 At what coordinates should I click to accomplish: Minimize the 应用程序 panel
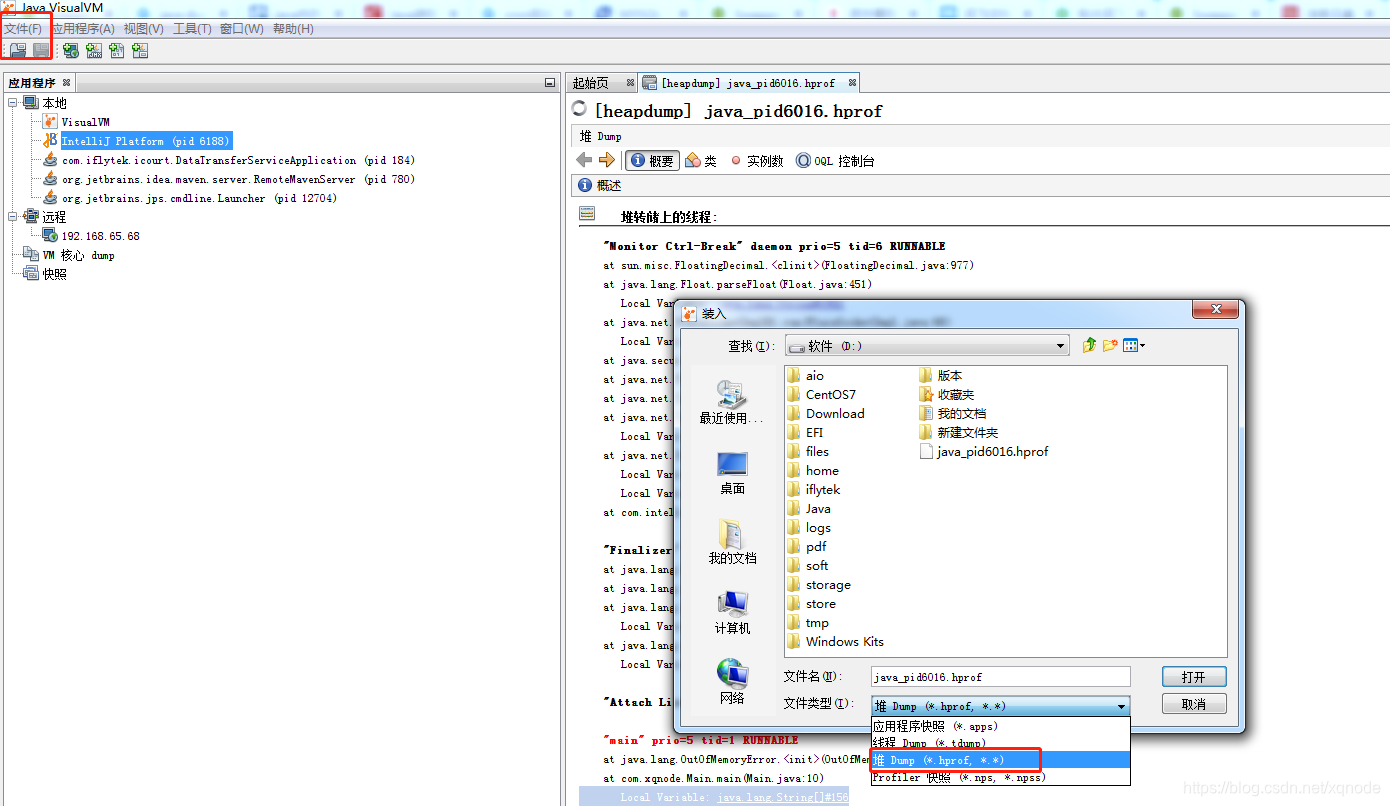[x=549, y=83]
